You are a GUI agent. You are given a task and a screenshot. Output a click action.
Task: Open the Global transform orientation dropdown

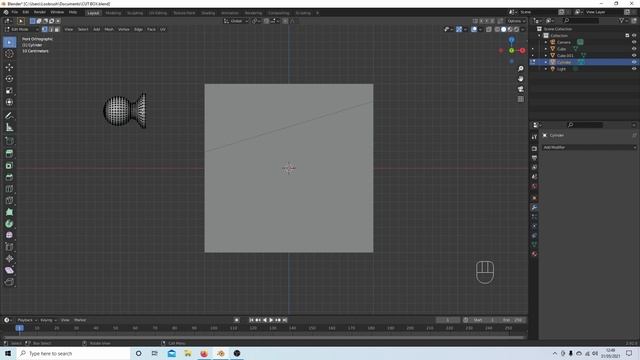click(236, 21)
